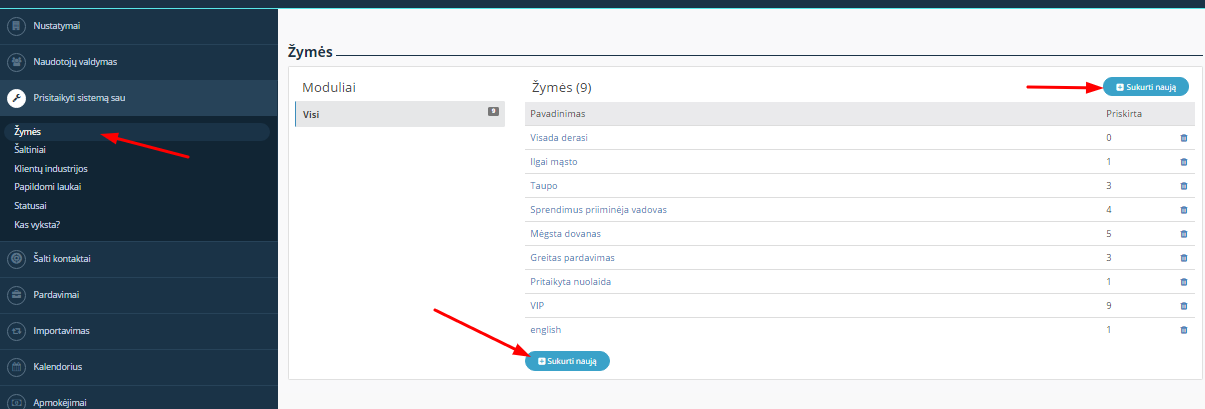
Task: Open the Sprendimus priiminėja vadovas tag
Action: (x=598, y=210)
